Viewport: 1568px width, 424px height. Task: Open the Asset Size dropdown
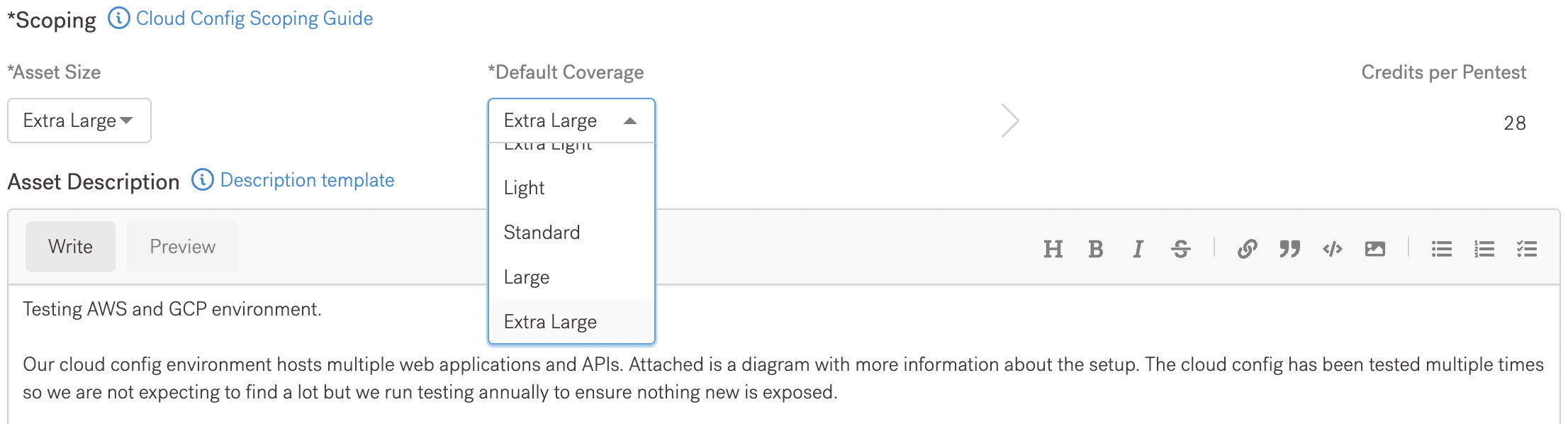[x=79, y=121]
